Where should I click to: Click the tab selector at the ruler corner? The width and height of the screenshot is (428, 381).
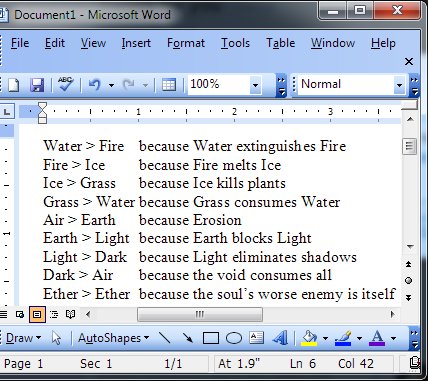tap(7, 112)
